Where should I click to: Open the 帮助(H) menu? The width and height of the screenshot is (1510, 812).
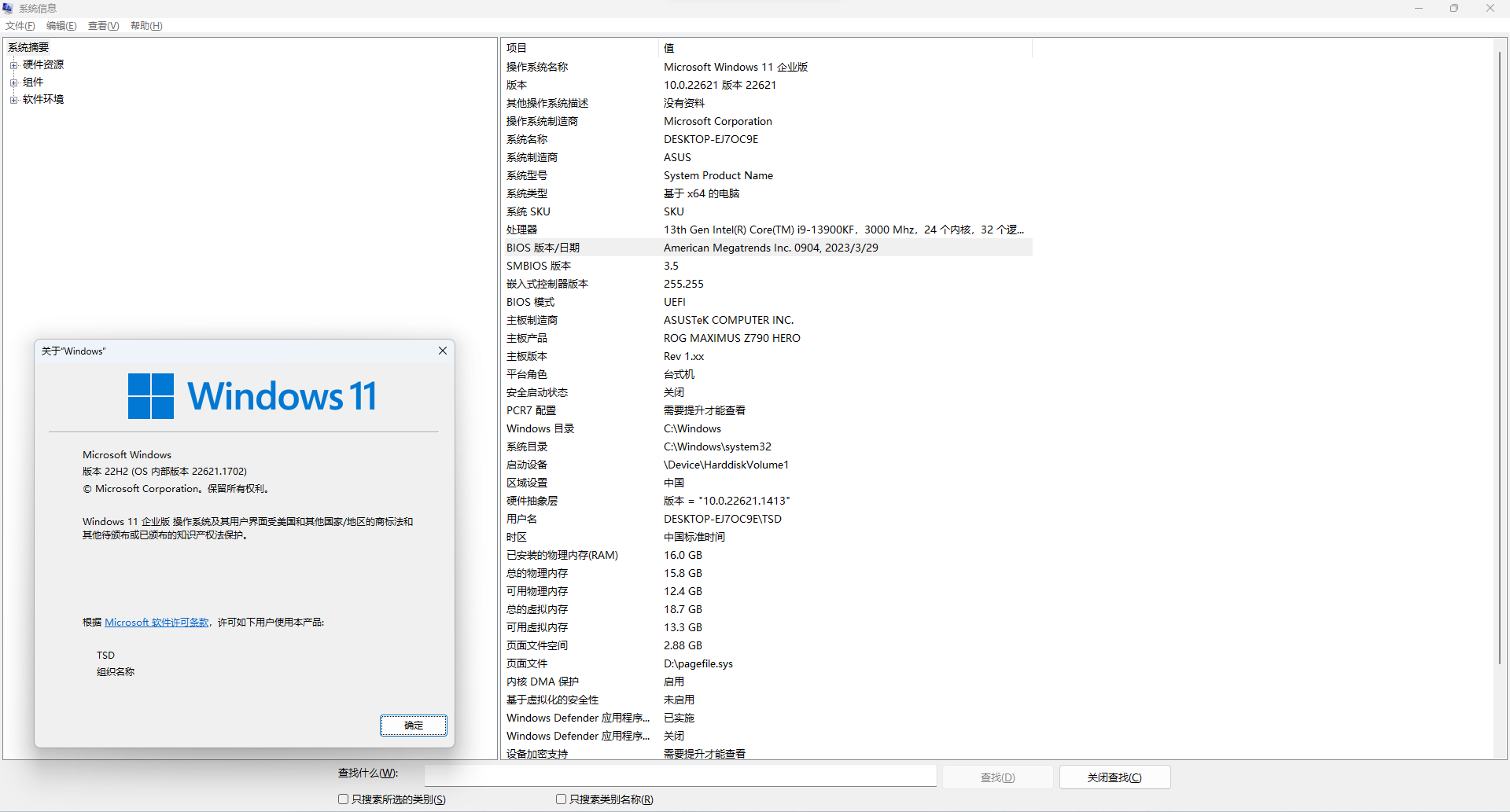(x=146, y=26)
